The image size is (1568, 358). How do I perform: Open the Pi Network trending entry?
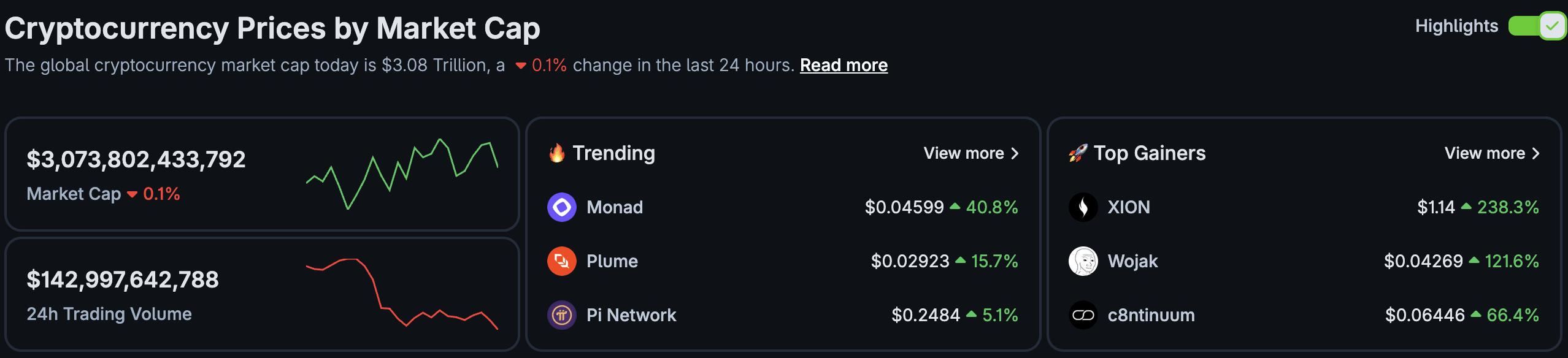631,315
